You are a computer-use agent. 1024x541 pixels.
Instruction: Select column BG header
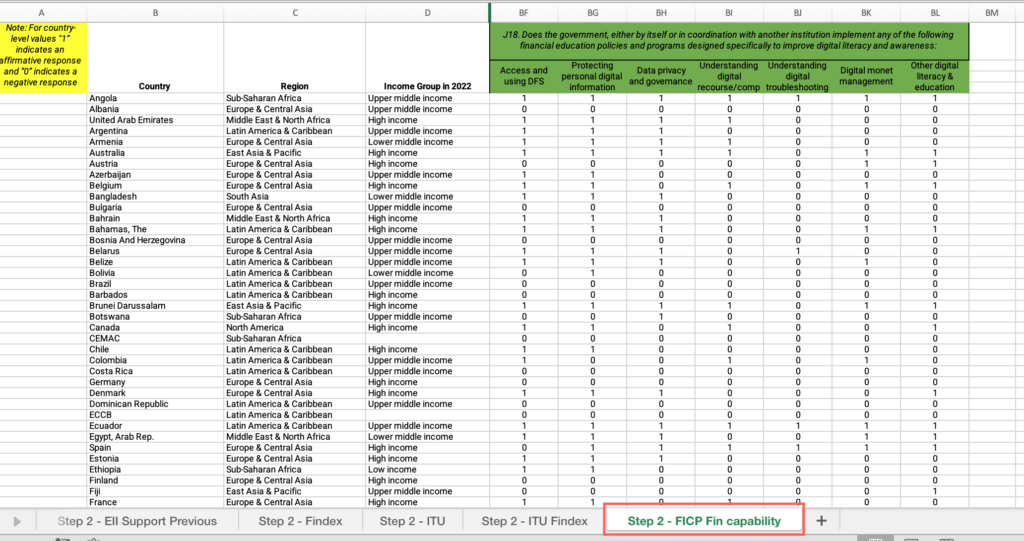pos(592,13)
